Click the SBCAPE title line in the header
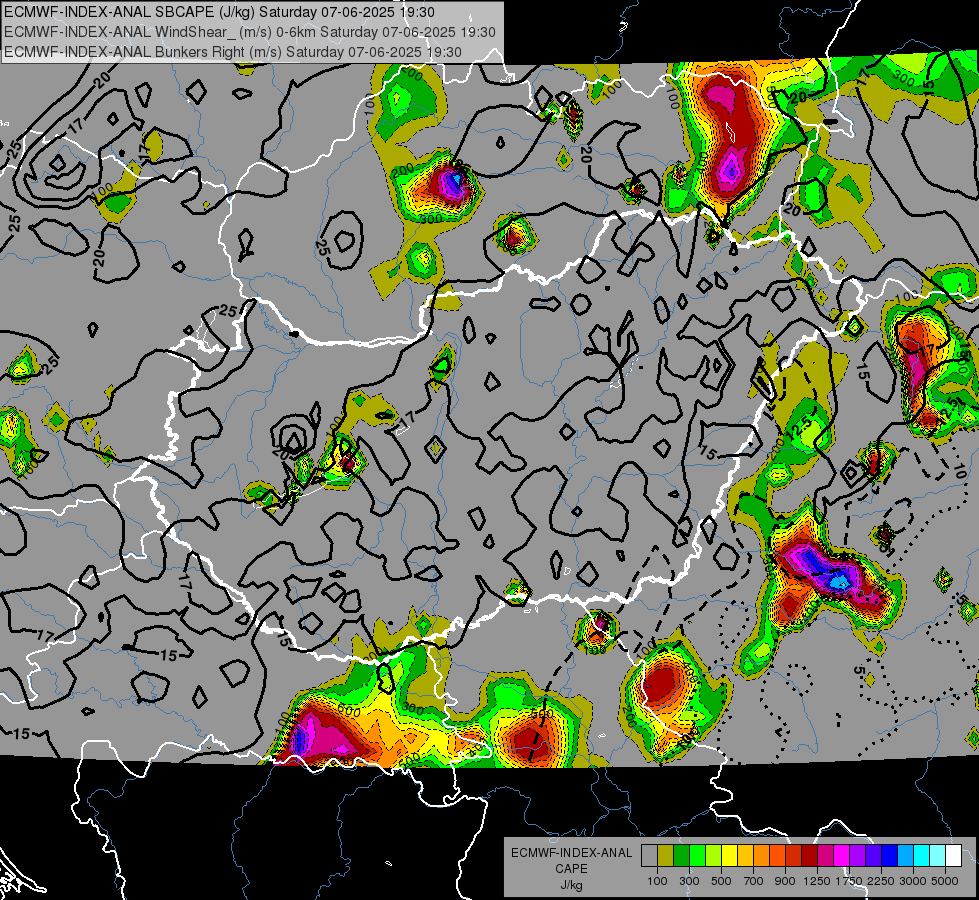 [219, 12]
